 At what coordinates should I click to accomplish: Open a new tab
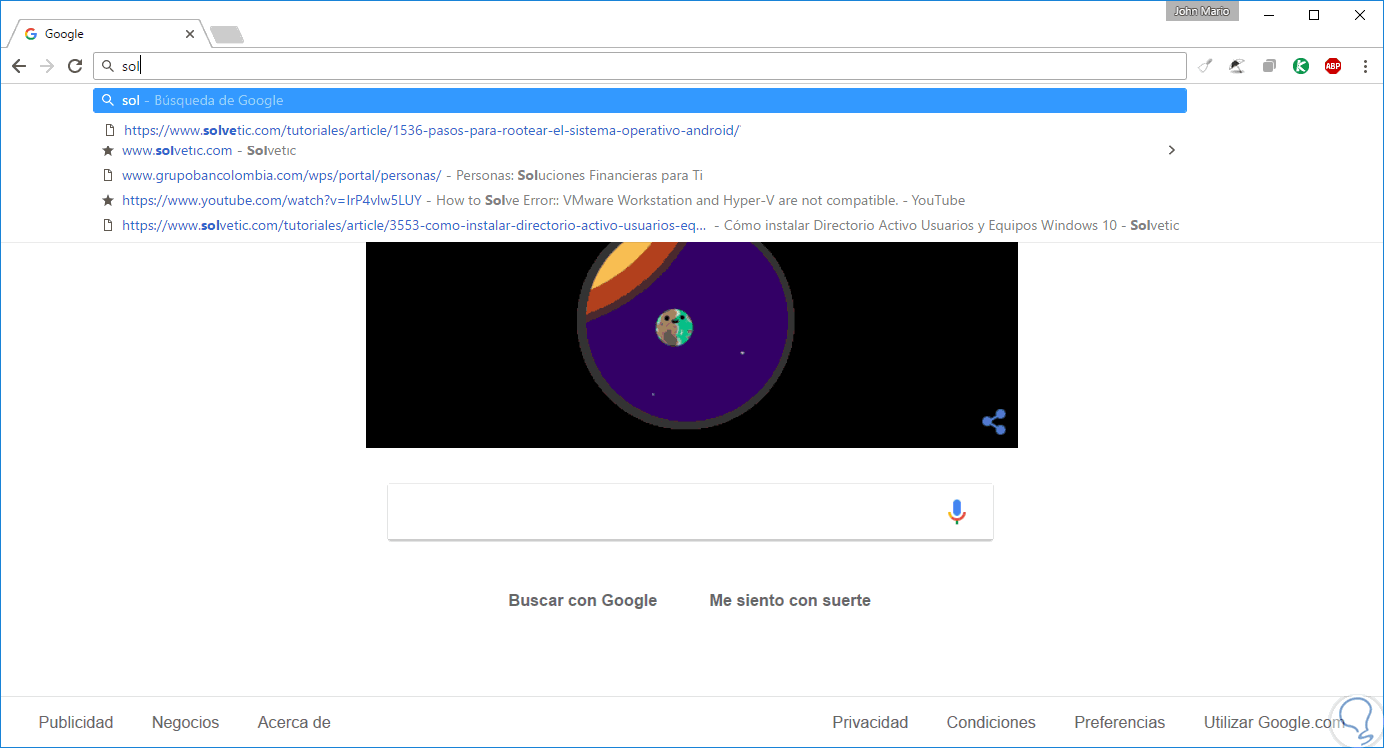227,35
